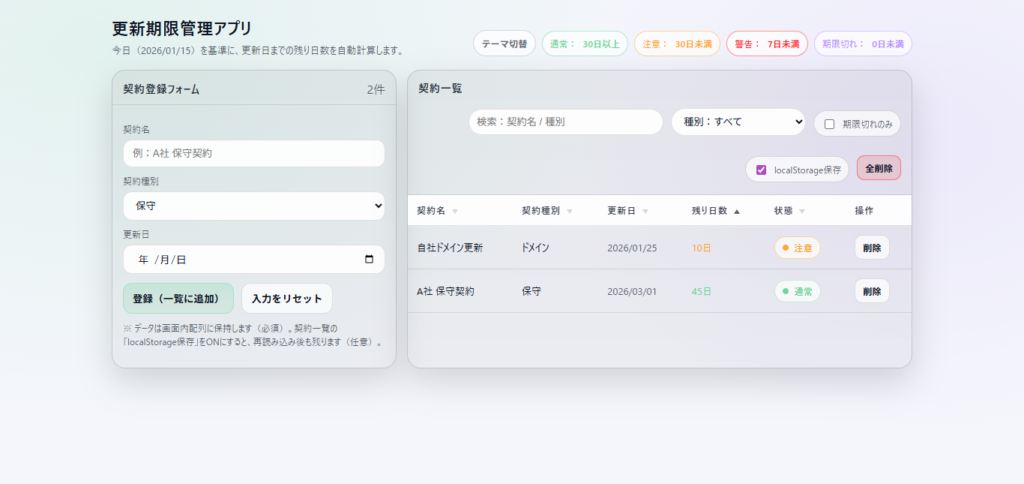This screenshot has height=484, width=1024.
Task: Uncheck the localStorage保存 checkbox
Action: [761, 170]
